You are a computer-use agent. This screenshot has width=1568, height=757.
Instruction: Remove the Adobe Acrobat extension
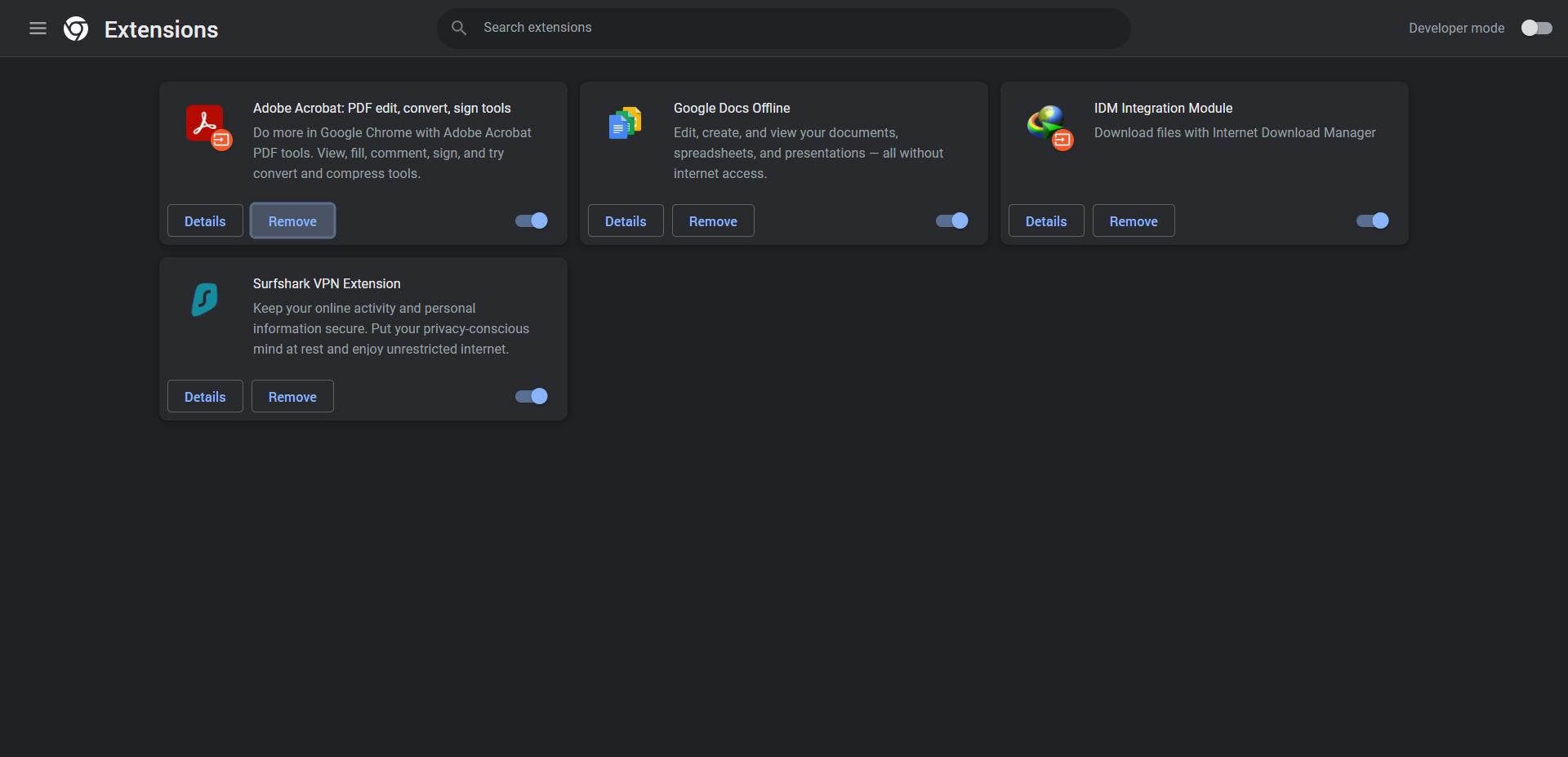point(292,220)
